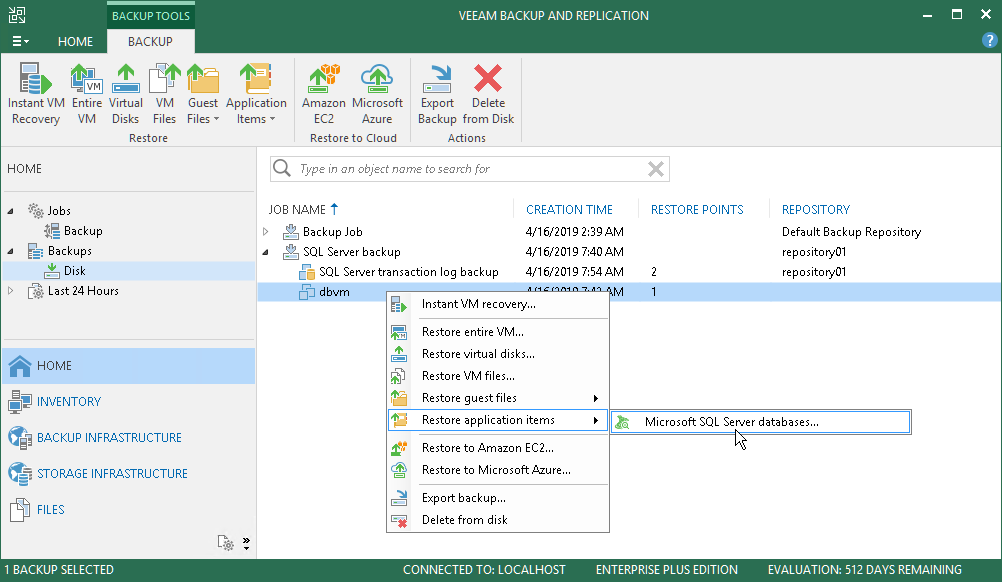The image size is (1002, 582).
Task: Select Disk under Backups in tree
Action: click(74, 271)
